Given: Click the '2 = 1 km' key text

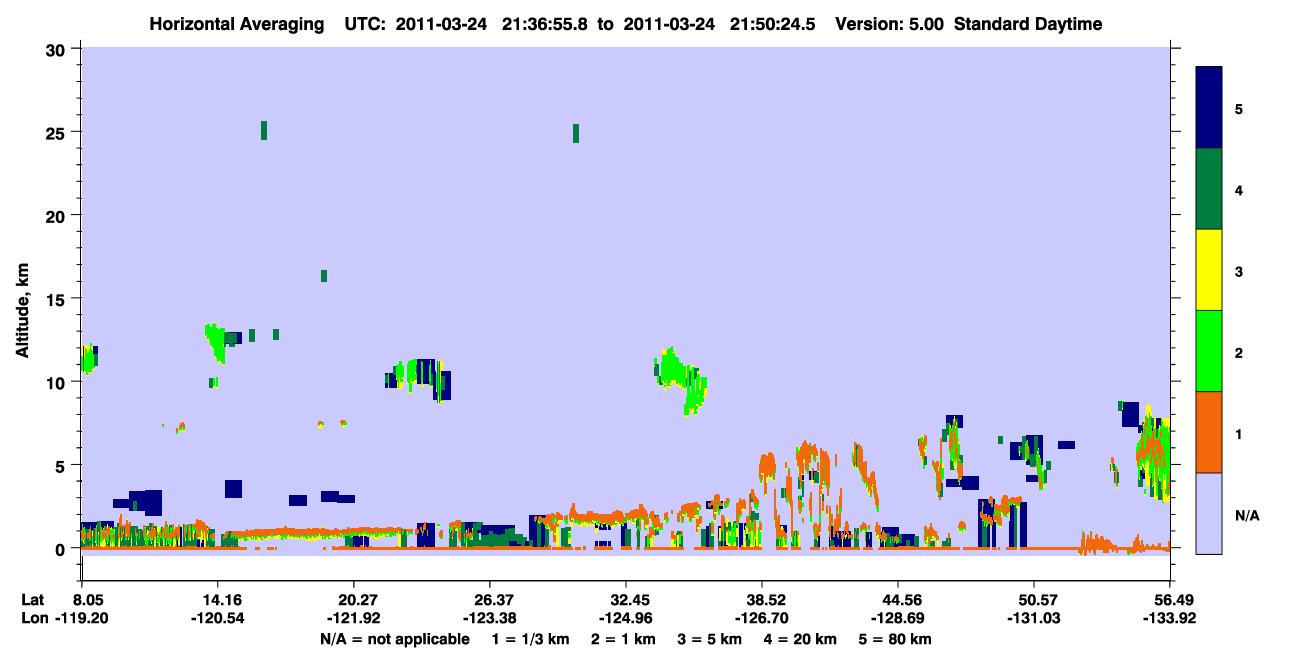Looking at the screenshot, I should point(623,639).
